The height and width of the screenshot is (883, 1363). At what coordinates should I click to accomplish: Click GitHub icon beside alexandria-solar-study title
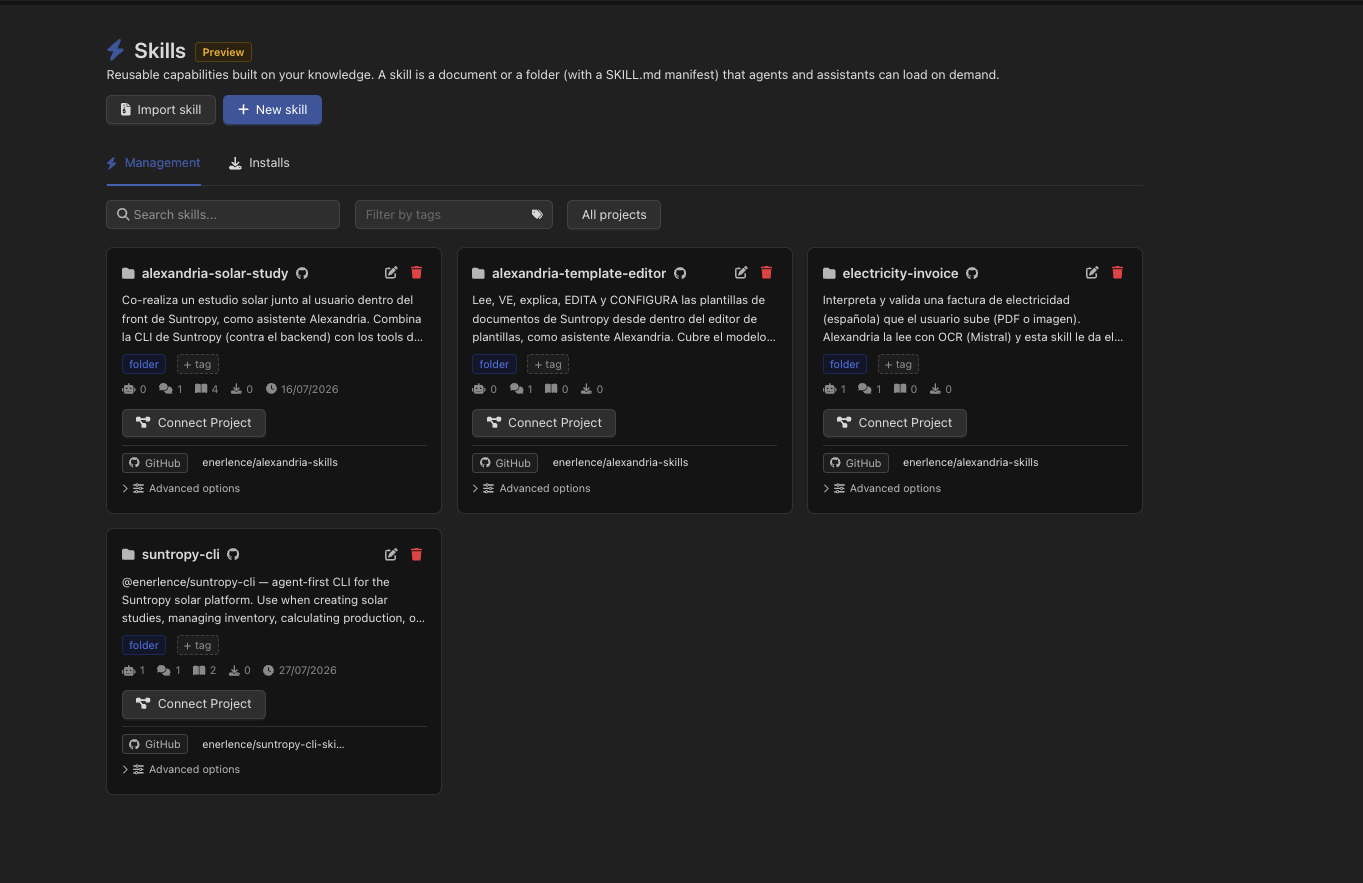302,273
